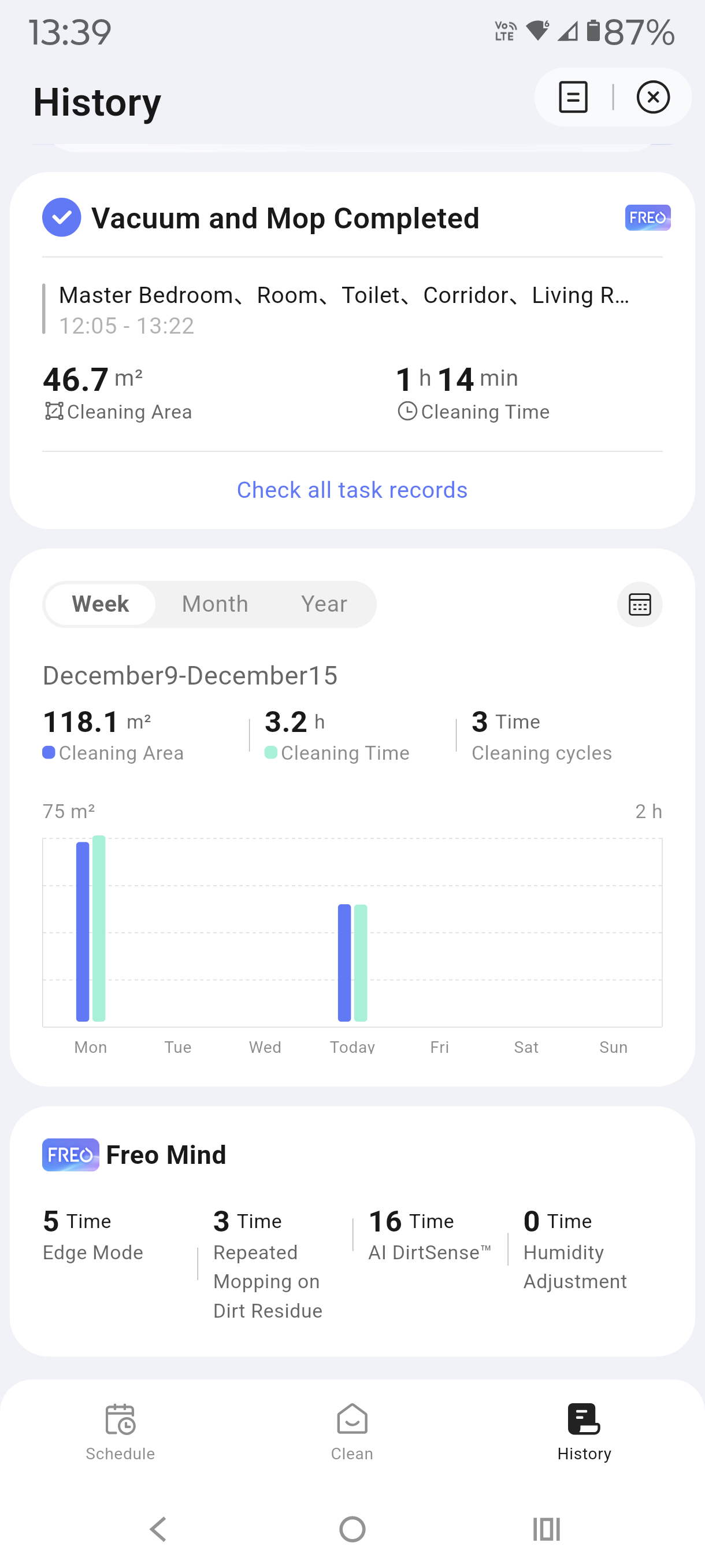Tap Today's green cleaning time bar
Screen dimensions: 705x1568
(x=361, y=962)
